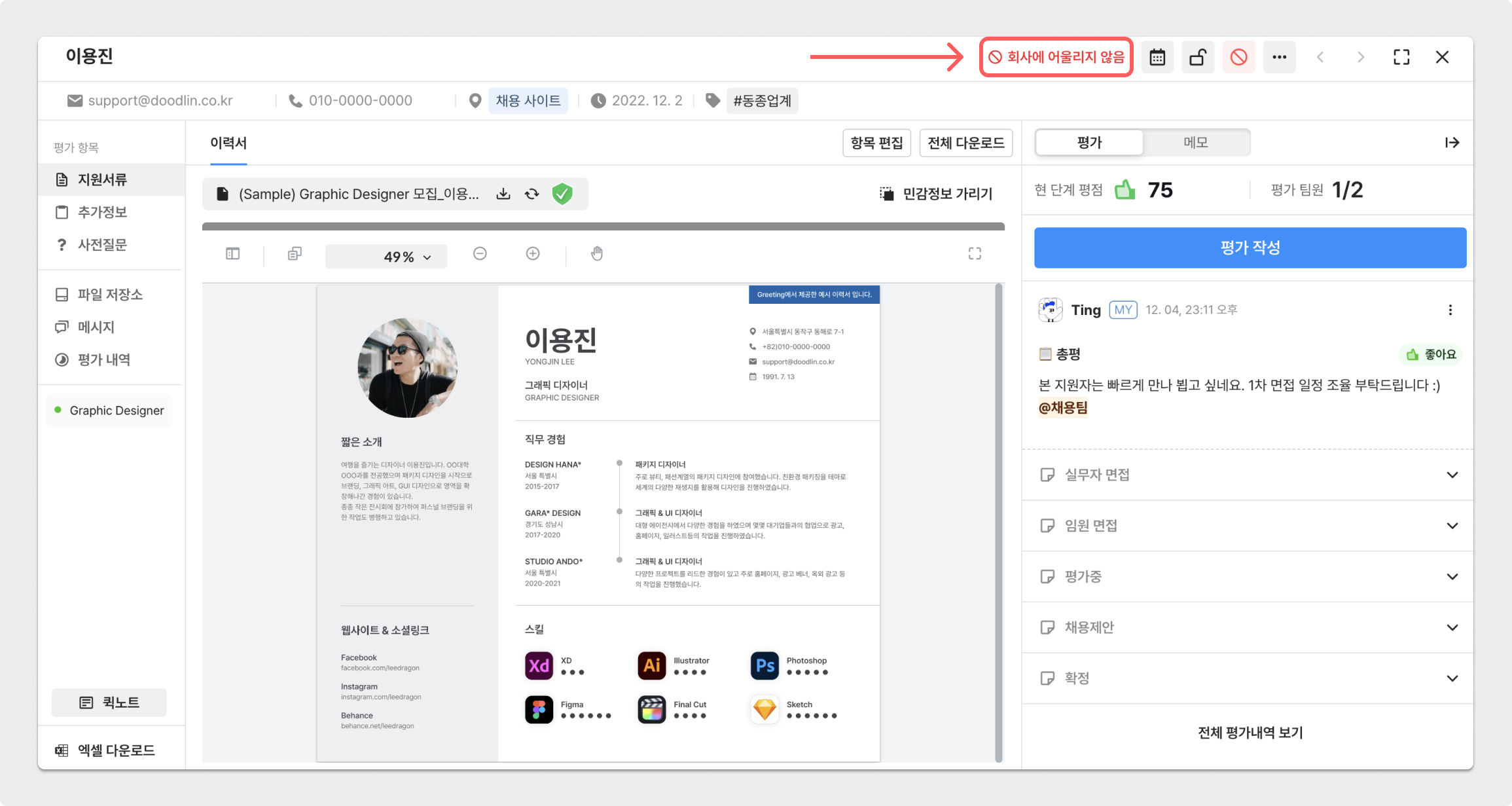
Task: Zoom in resume viewer
Action: point(533,253)
